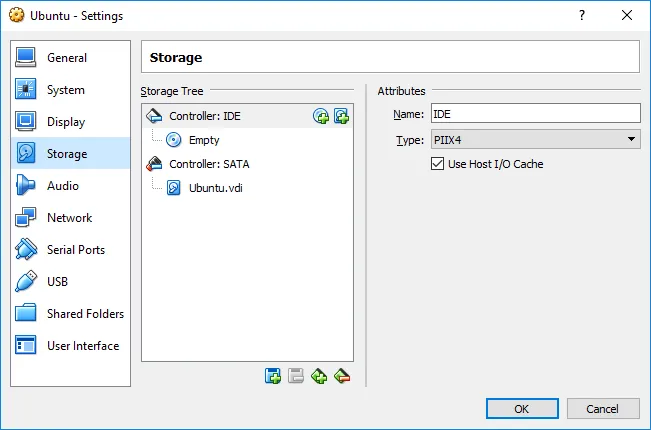Image resolution: width=651 pixels, height=430 pixels.
Task: Open the Audio settings page
Action: (x=62, y=186)
